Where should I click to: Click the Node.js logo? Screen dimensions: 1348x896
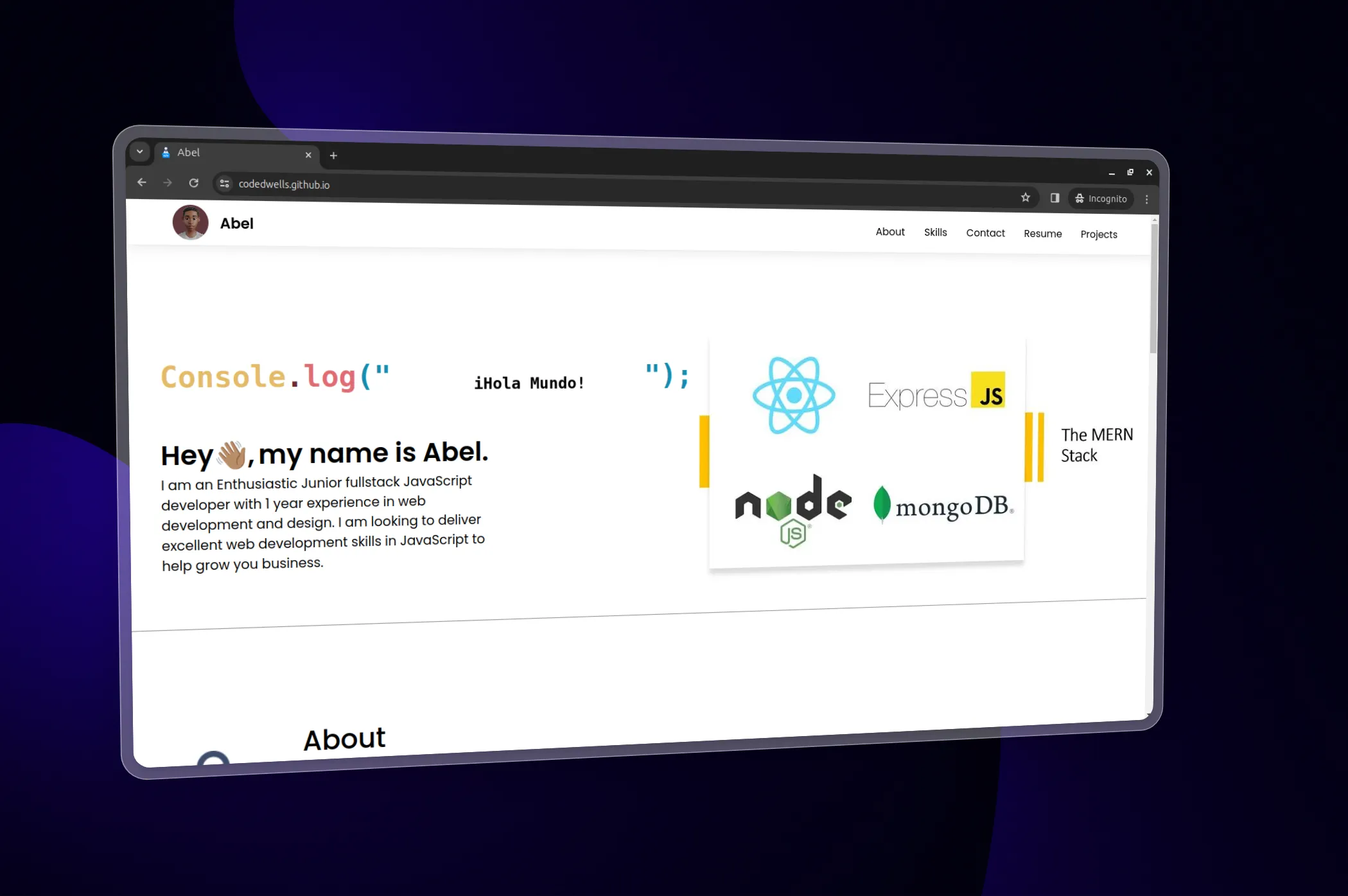(x=794, y=511)
